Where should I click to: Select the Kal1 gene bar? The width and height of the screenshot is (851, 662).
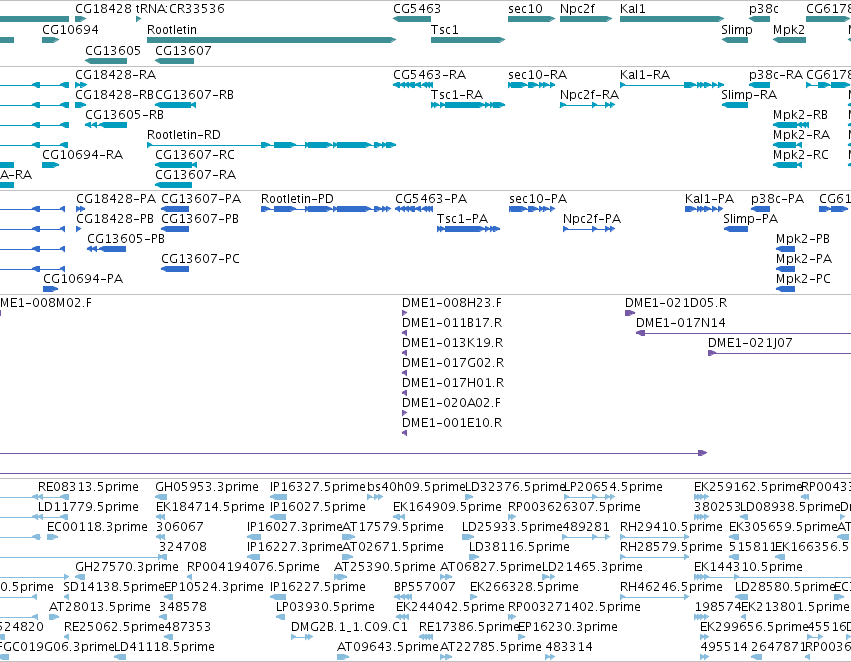tap(672, 19)
